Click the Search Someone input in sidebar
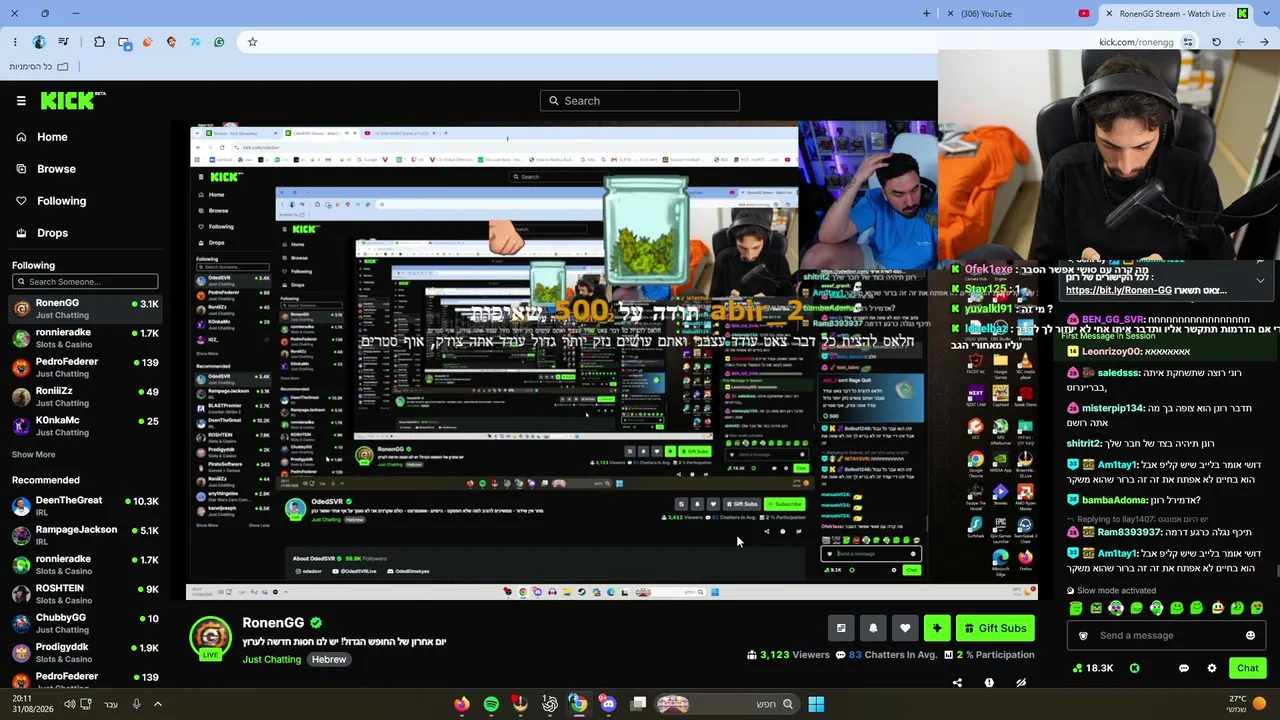Viewport: 1280px width, 720px height. tap(85, 281)
